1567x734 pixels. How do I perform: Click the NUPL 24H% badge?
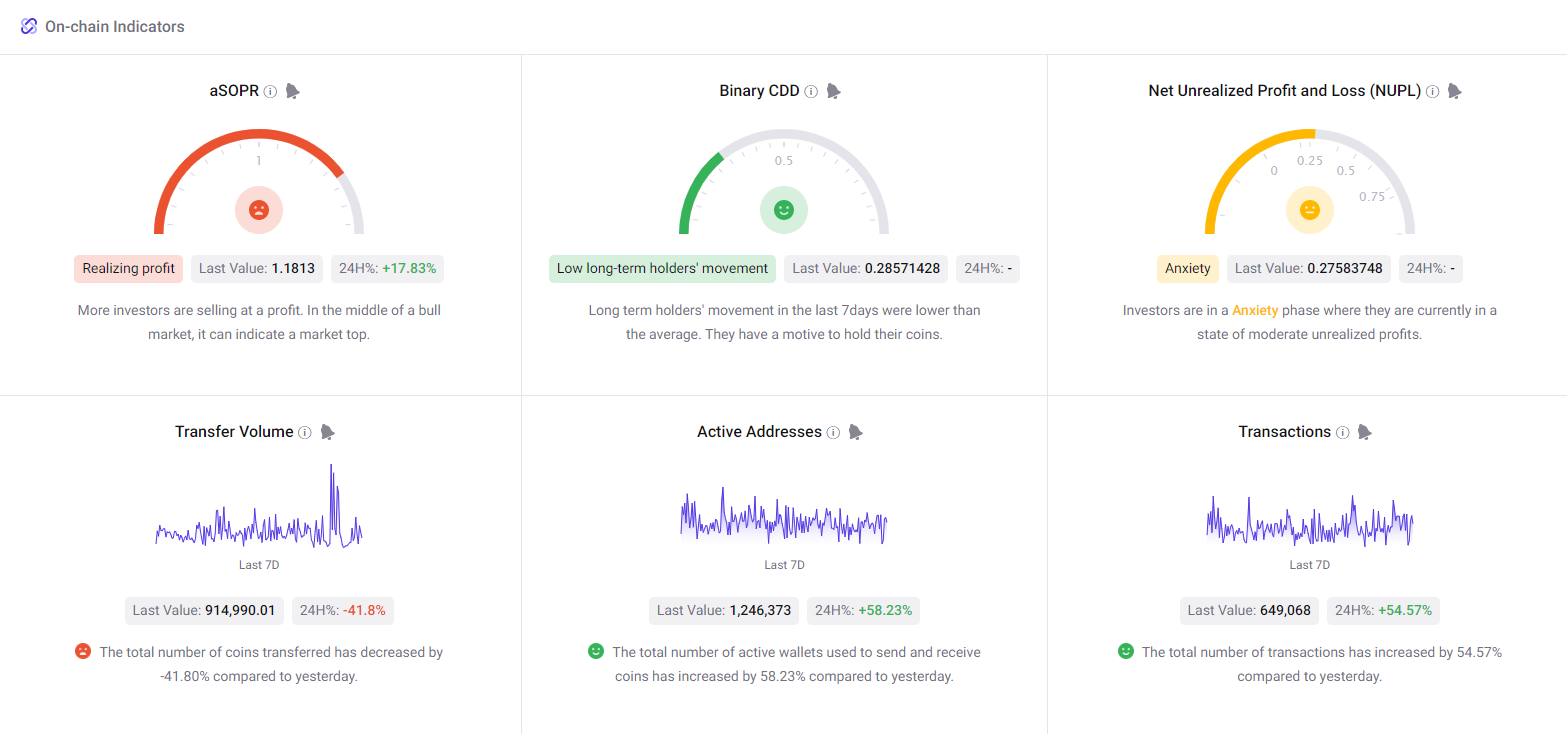click(1430, 268)
